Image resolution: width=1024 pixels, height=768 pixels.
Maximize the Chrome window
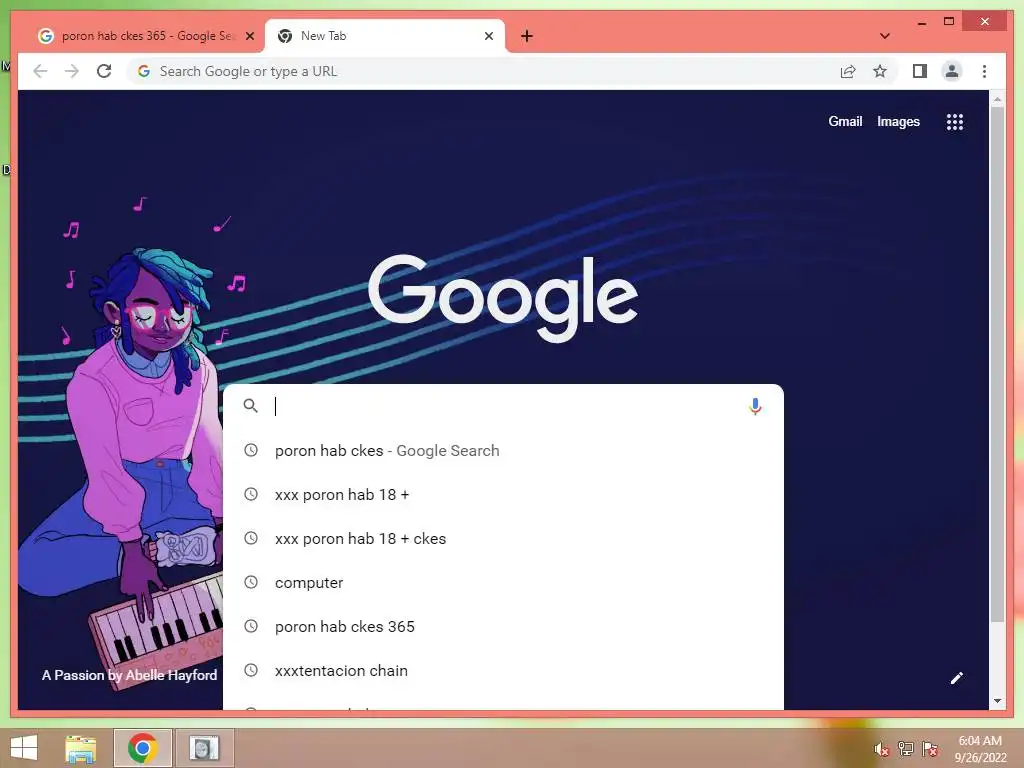tap(949, 22)
